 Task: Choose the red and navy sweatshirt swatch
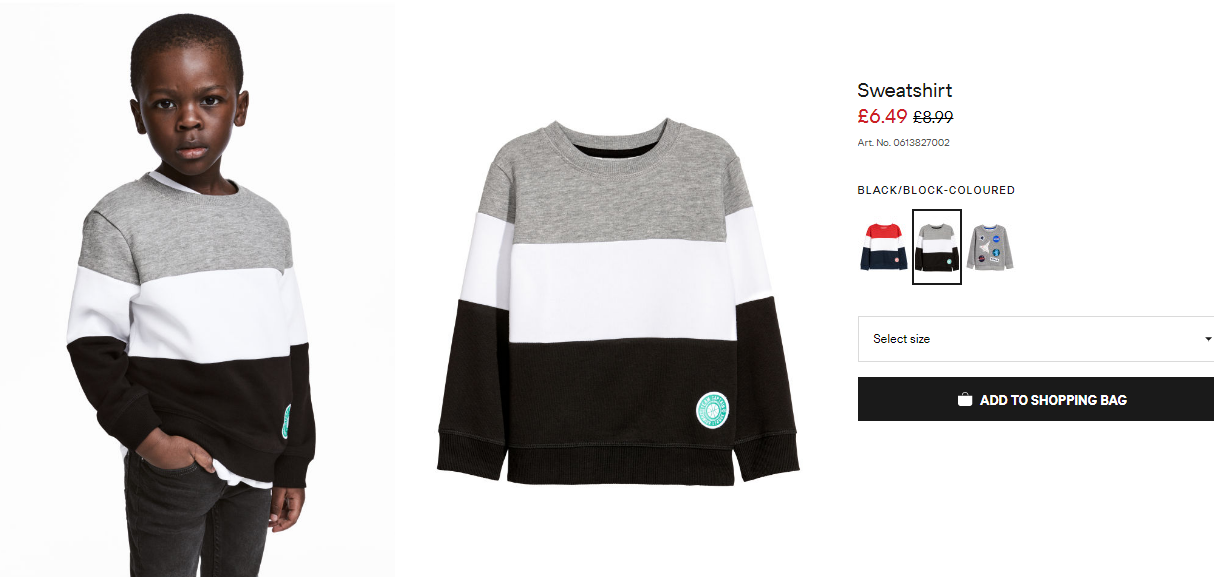tap(884, 247)
